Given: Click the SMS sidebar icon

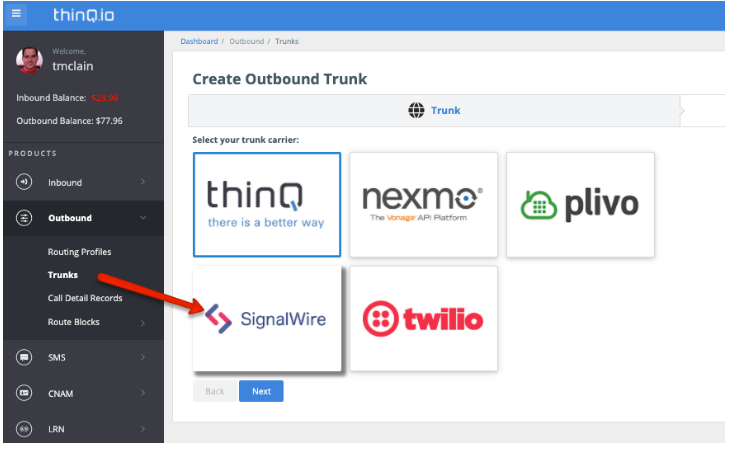Looking at the screenshot, I should pos(23,357).
